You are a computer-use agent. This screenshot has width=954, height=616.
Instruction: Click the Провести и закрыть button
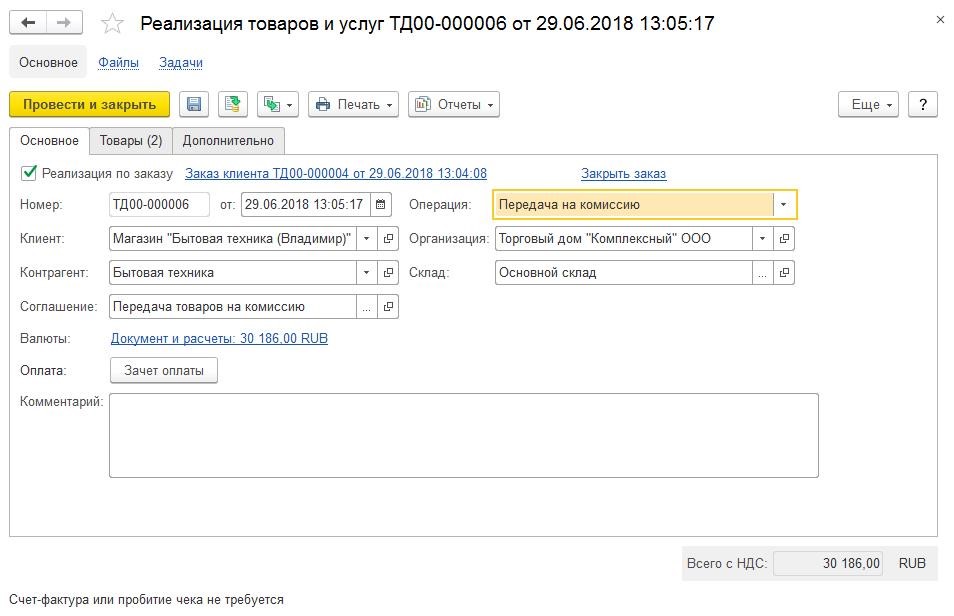point(89,104)
